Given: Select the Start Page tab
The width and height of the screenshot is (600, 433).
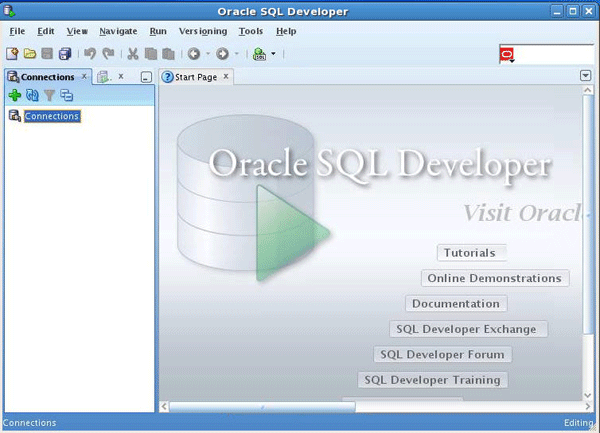Looking at the screenshot, I should [x=196, y=77].
